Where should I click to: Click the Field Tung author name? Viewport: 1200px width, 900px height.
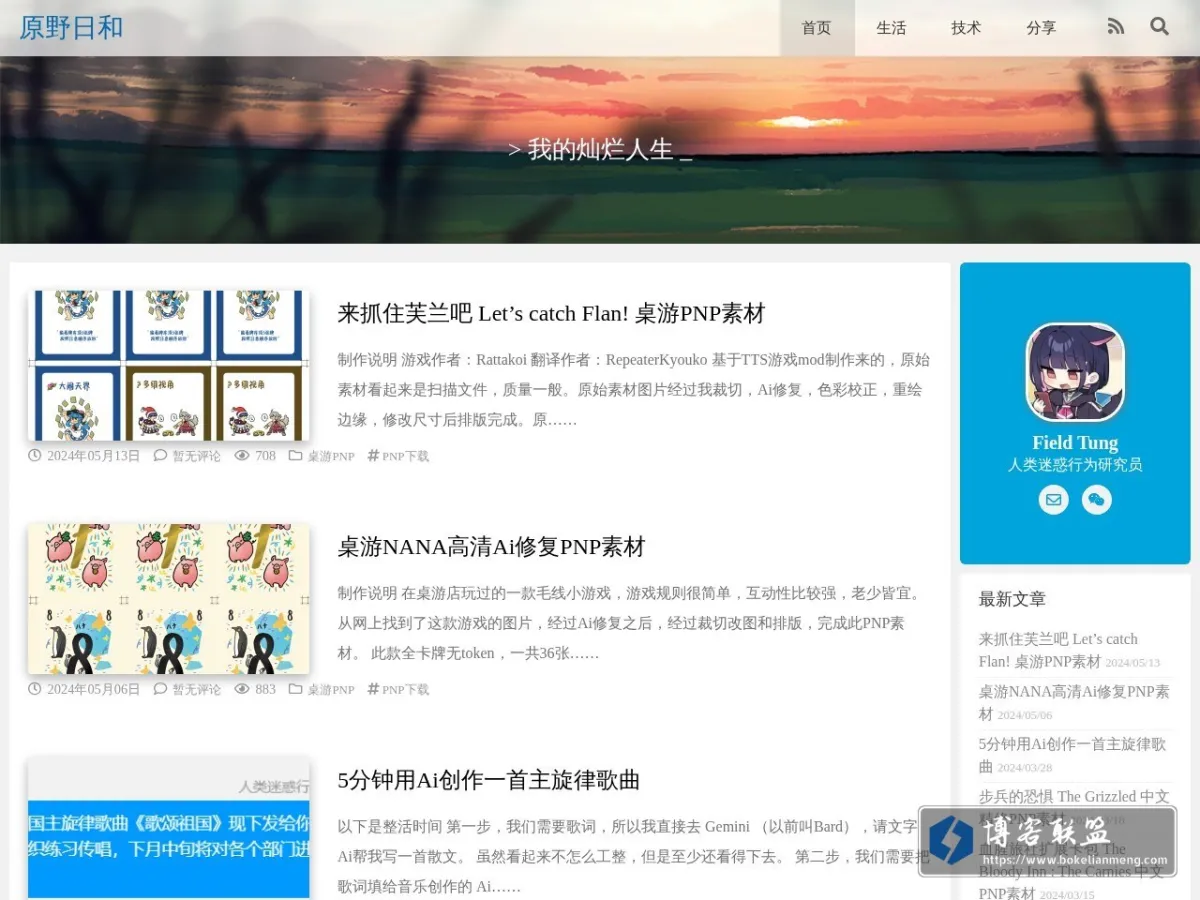[1075, 443]
